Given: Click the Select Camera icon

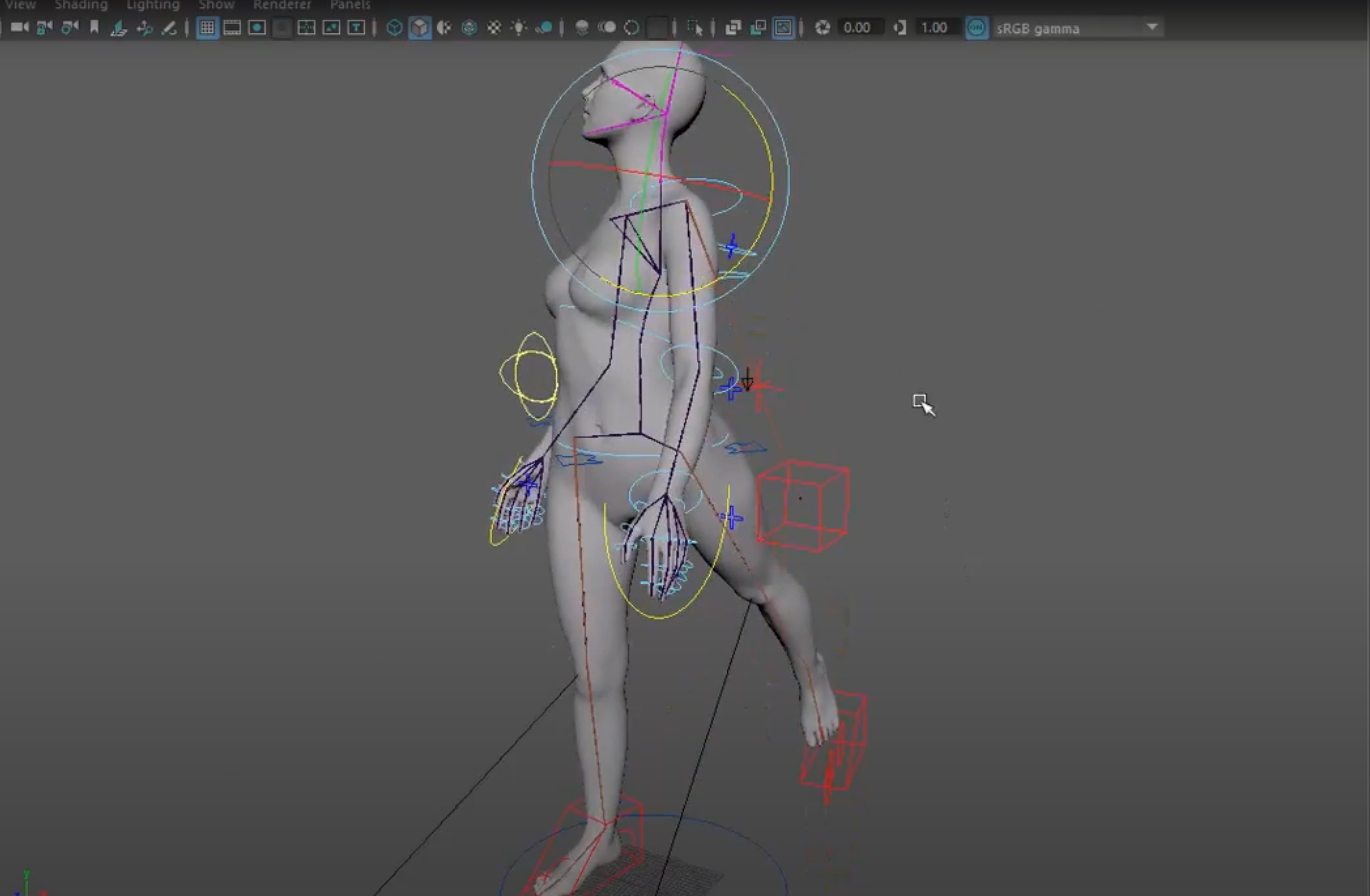Looking at the screenshot, I should click(x=20, y=27).
